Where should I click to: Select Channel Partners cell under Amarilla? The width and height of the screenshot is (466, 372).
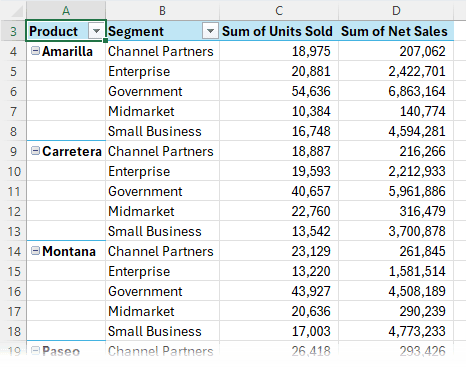coord(162,51)
